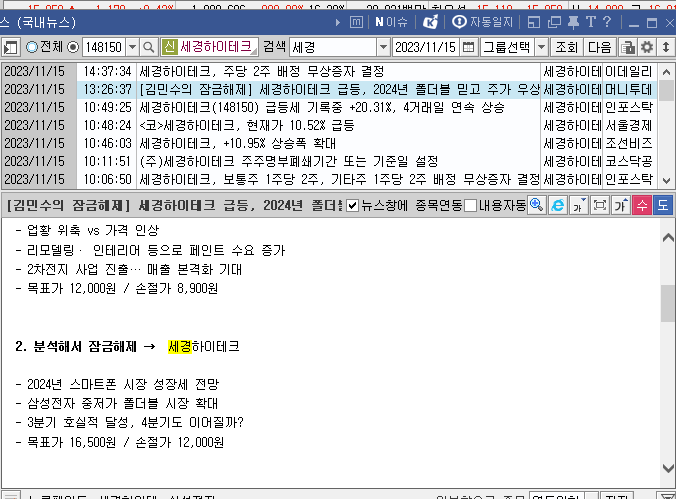Open the 10:48:24 현재가 10.52% 급등 headline
Image resolution: width=676 pixels, height=499 pixels.
pos(247,126)
